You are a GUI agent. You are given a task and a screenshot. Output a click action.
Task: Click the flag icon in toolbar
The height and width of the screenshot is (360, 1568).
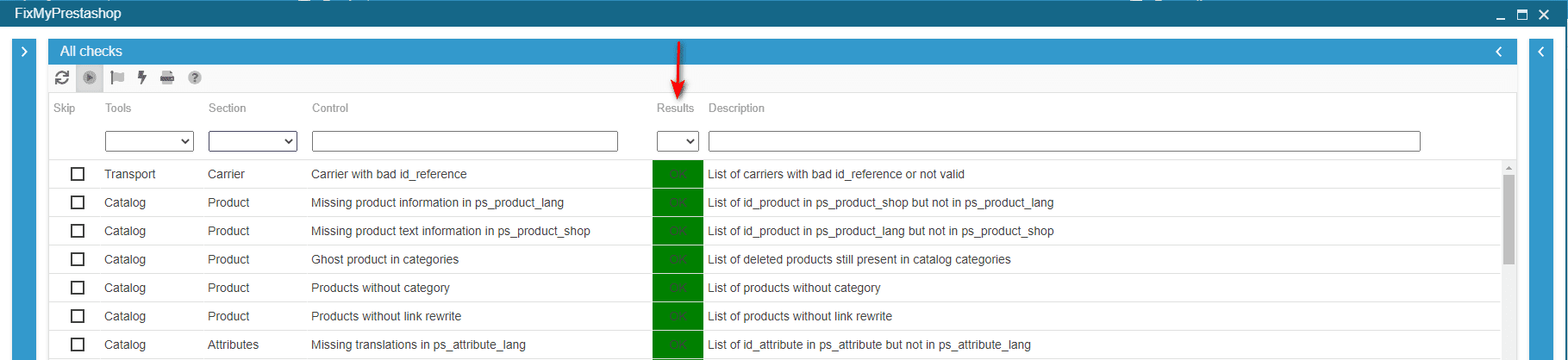tap(117, 78)
